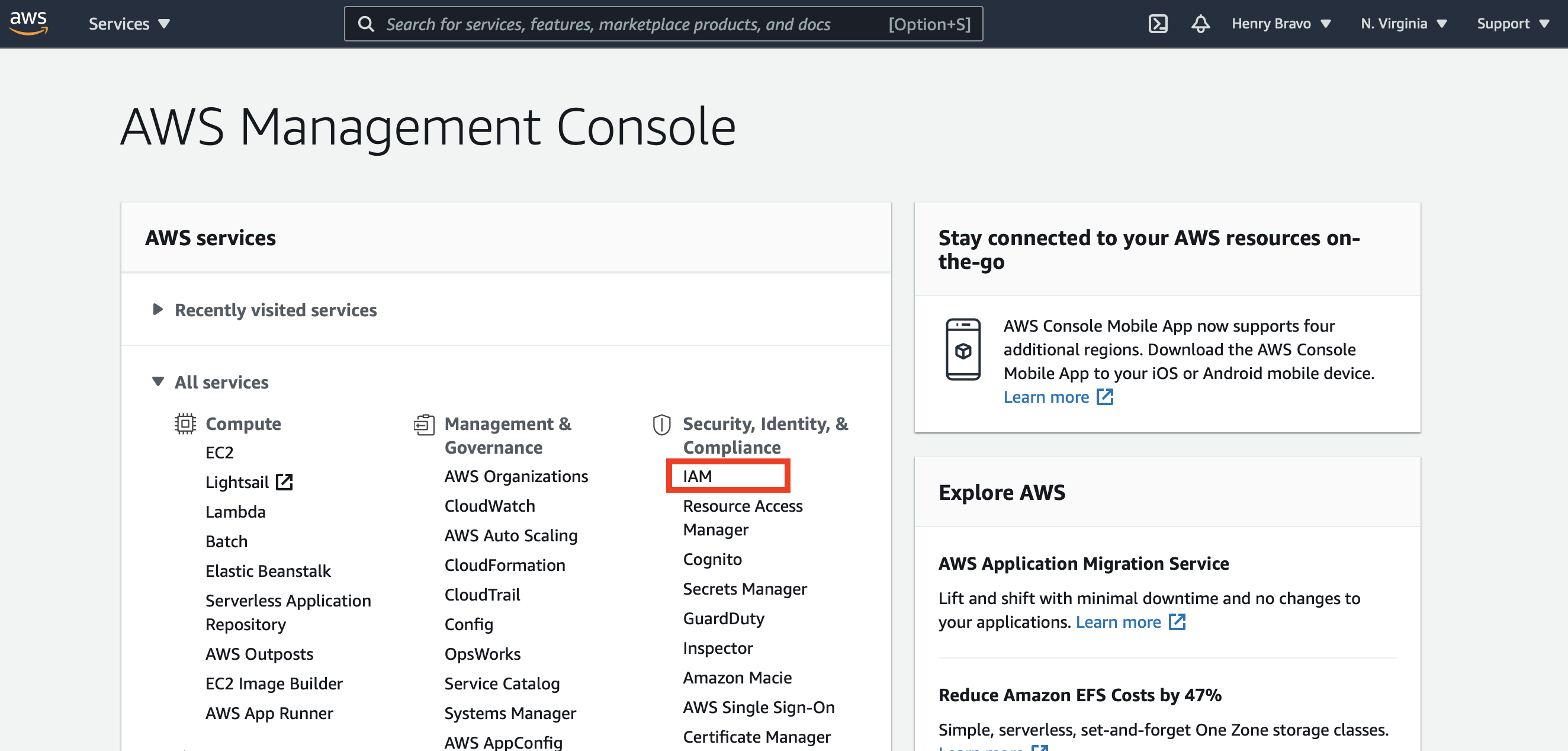This screenshot has height=751, width=1568.
Task: Open the notifications bell icon
Action: (1200, 24)
